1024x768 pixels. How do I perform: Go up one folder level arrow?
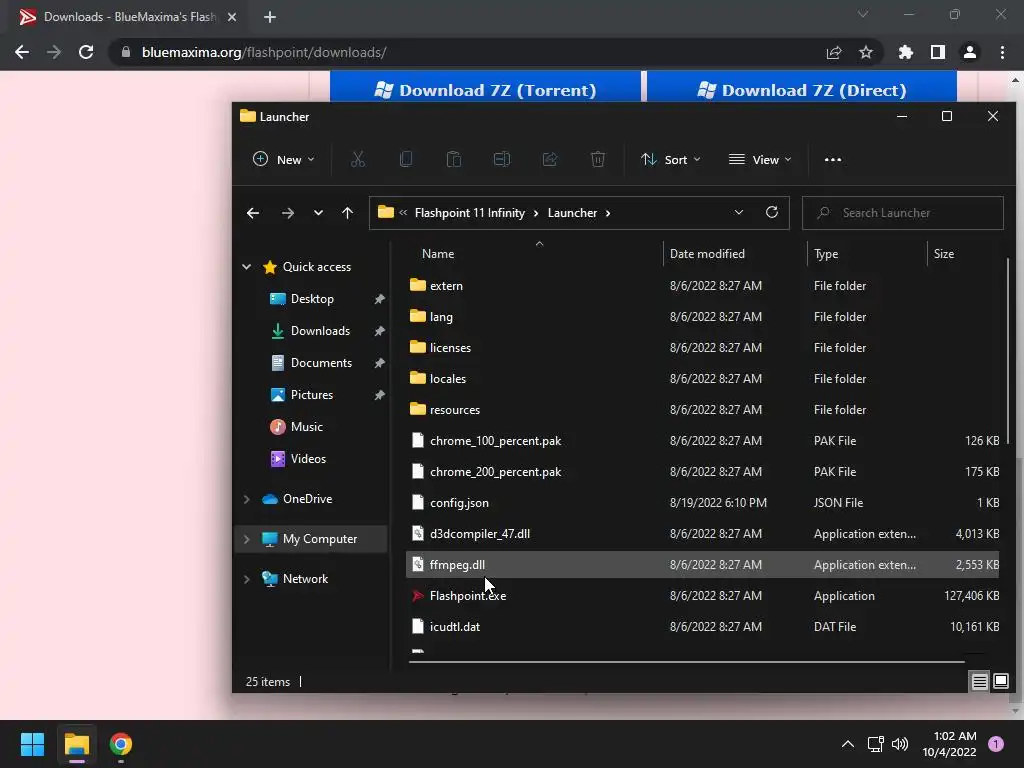point(347,213)
